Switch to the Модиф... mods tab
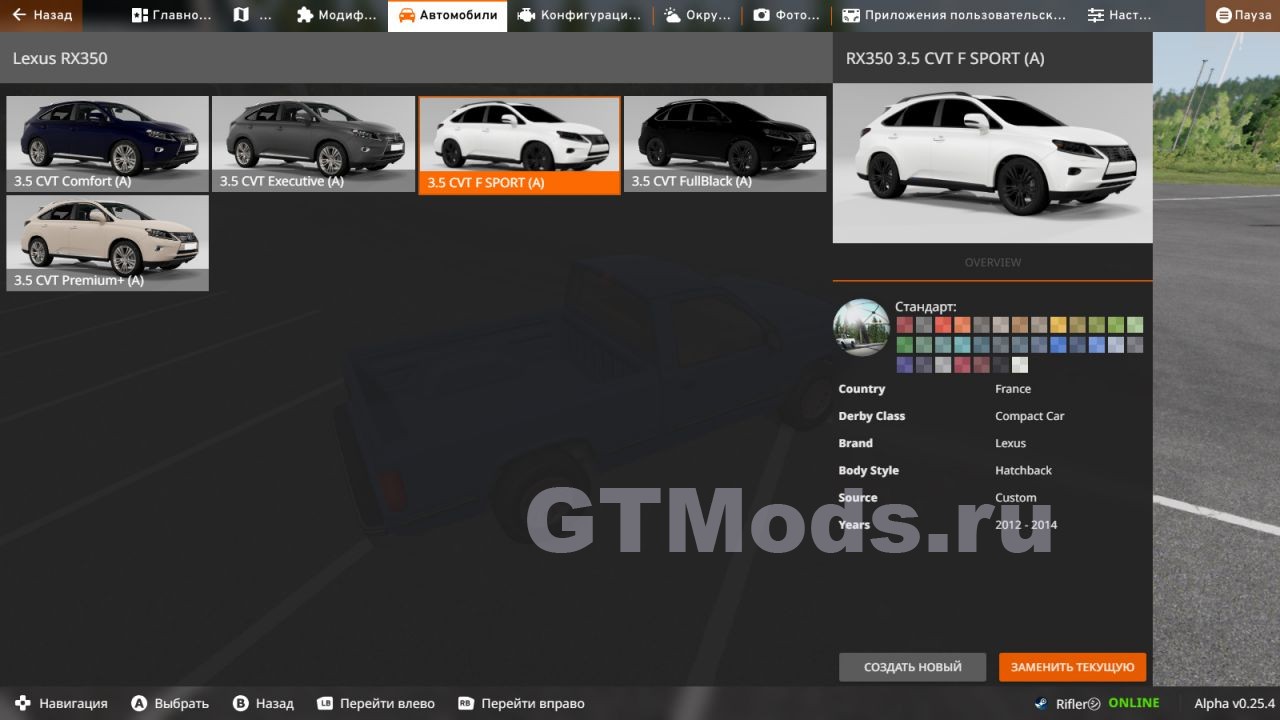 337,15
